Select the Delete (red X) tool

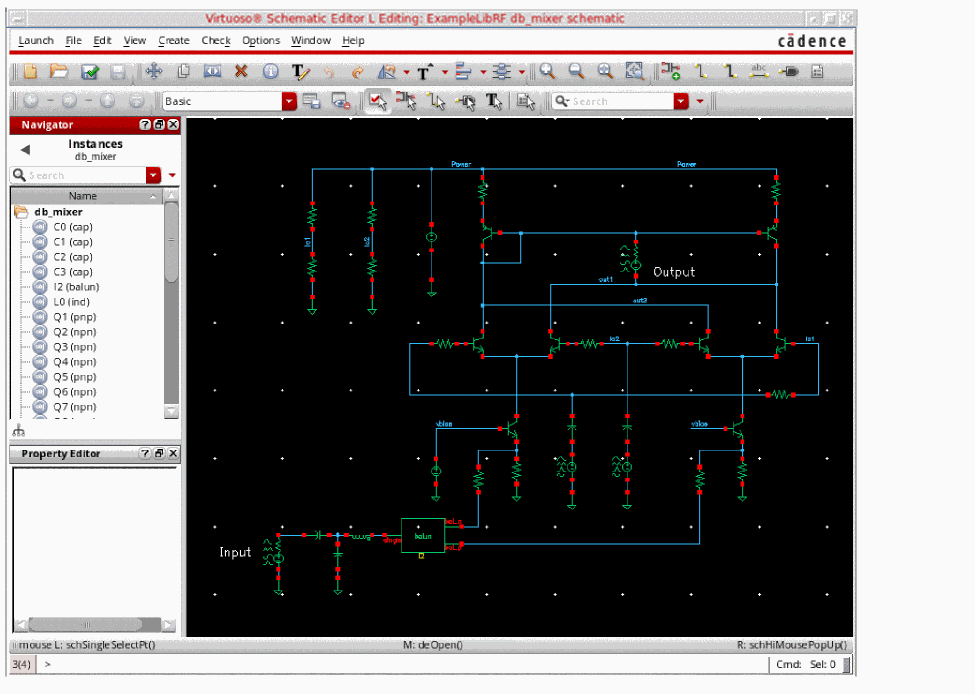point(241,72)
